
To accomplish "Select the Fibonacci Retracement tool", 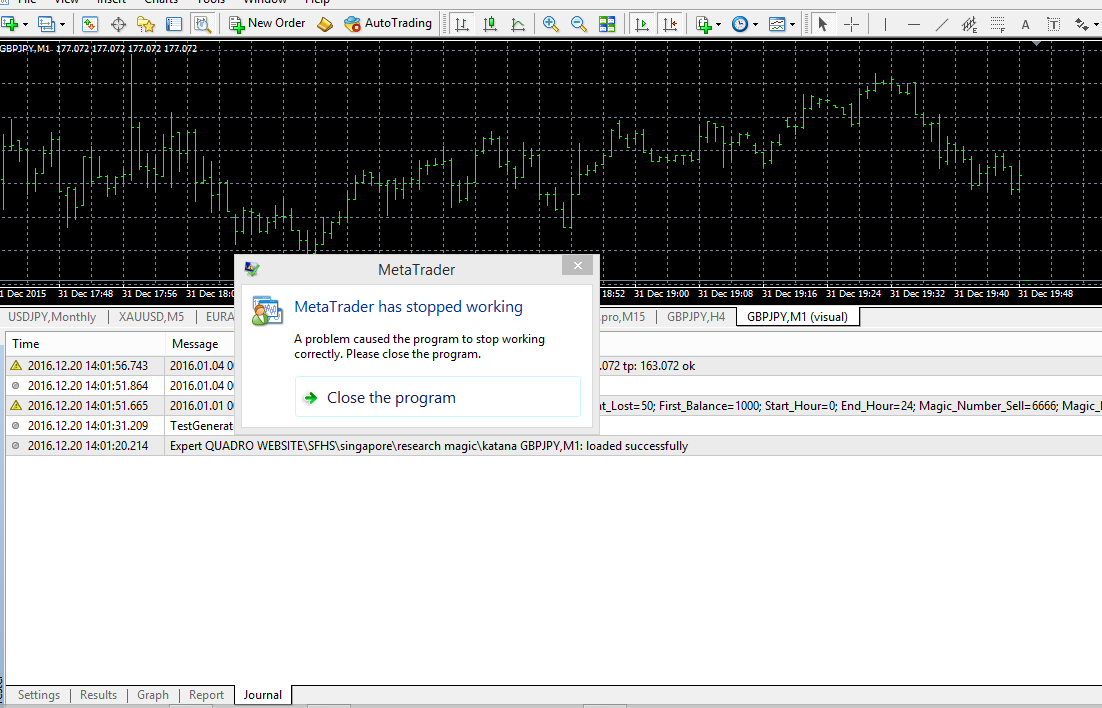I will [x=998, y=25].
